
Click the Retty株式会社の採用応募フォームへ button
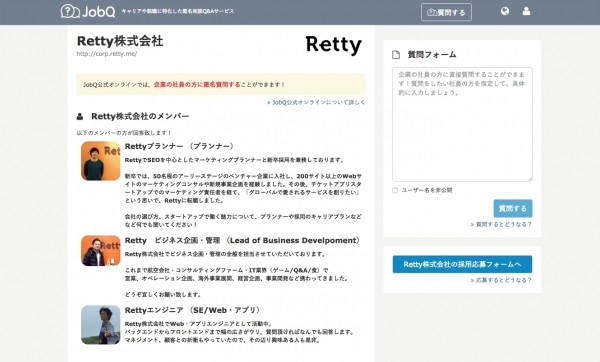click(x=462, y=264)
